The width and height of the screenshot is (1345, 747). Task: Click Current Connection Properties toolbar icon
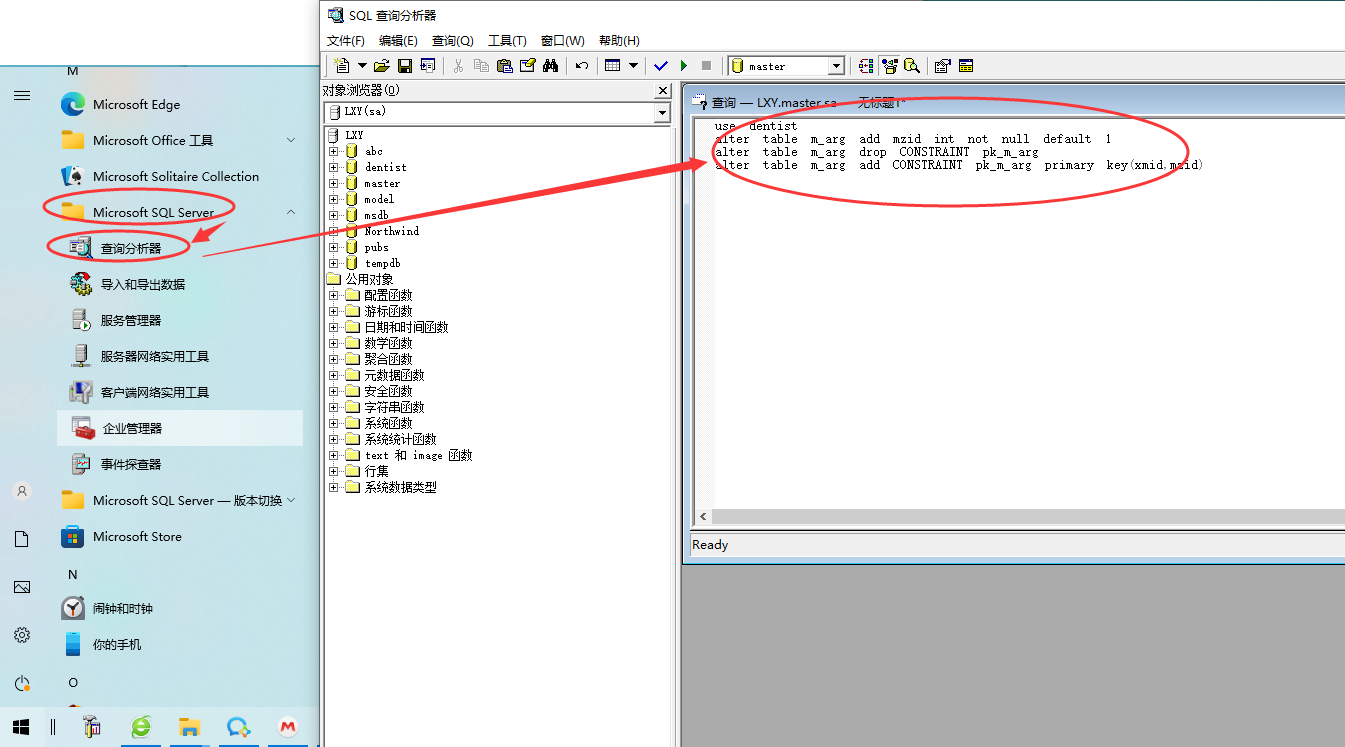click(942, 66)
